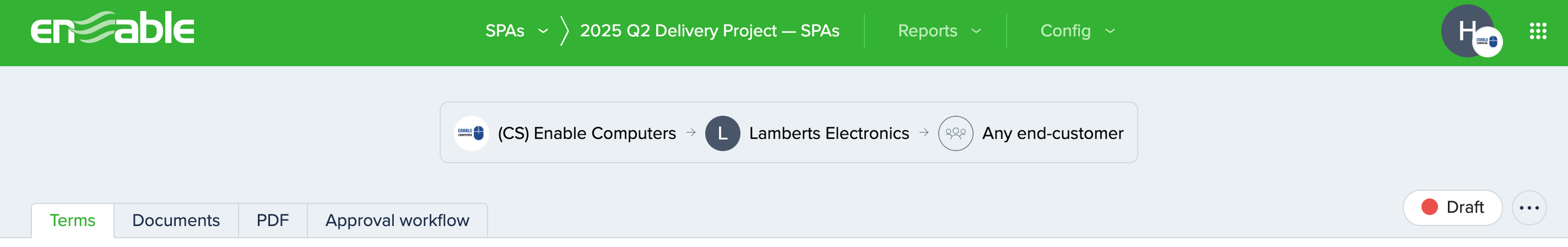Image resolution: width=1568 pixels, height=247 pixels.
Task: Switch to the Documents tab
Action: pyautogui.click(x=176, y=221)
